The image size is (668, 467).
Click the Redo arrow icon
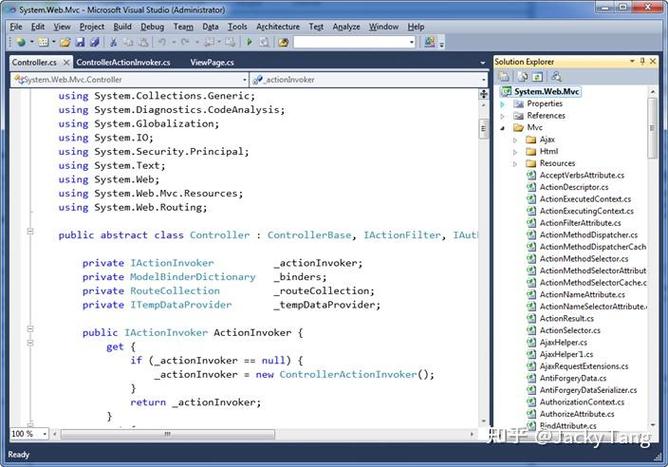pos(185,42)
